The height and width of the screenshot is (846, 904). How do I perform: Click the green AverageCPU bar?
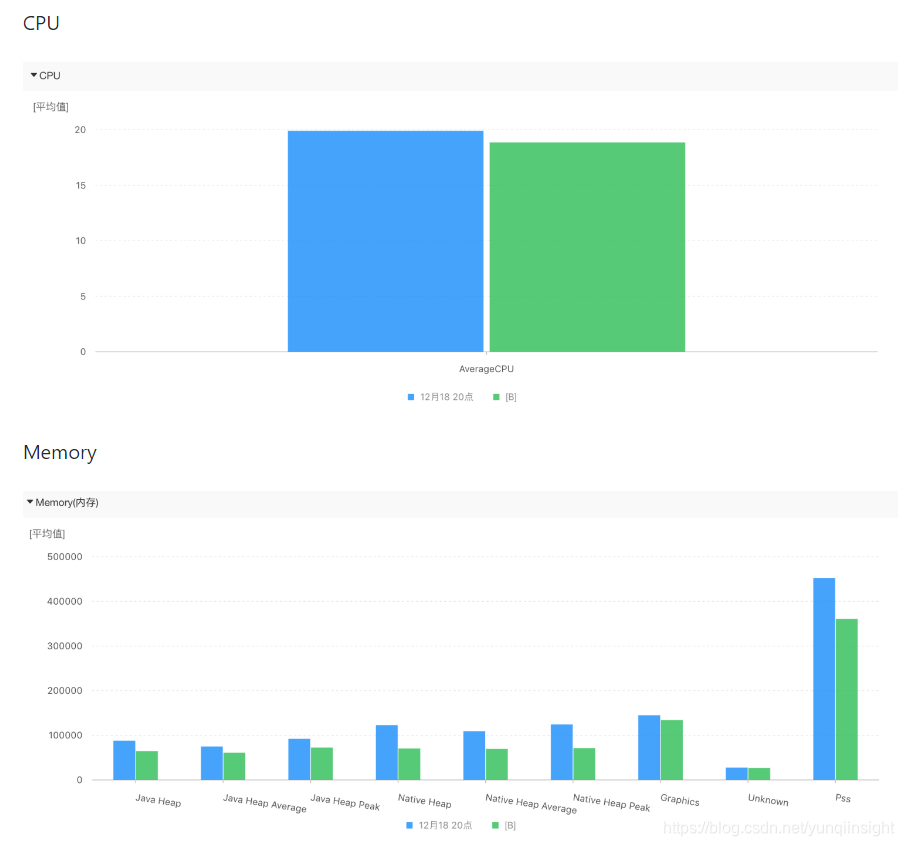[x=587, y=247]
